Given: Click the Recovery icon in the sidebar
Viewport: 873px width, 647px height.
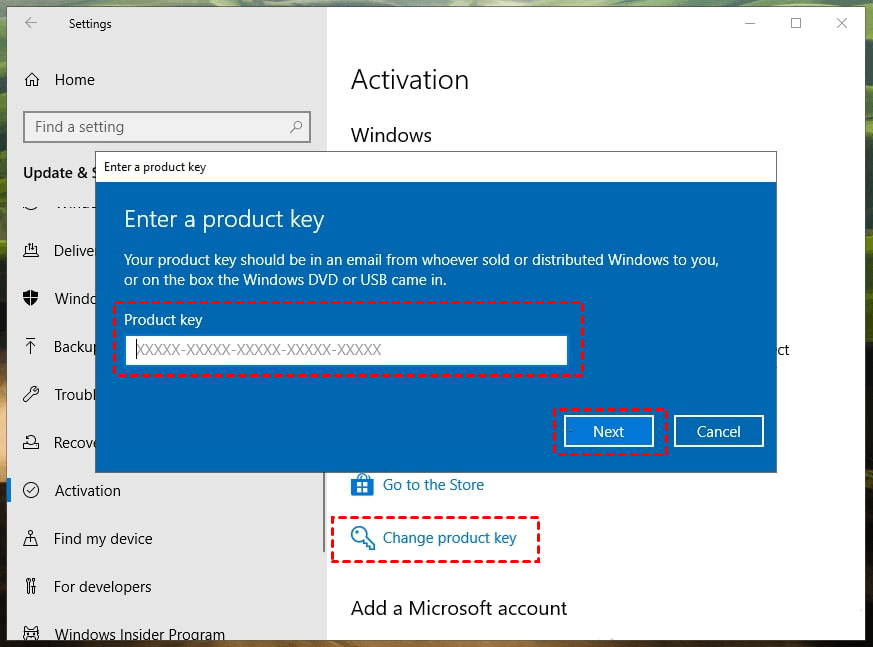Looking at the screenshot, I should coord(32,443).
